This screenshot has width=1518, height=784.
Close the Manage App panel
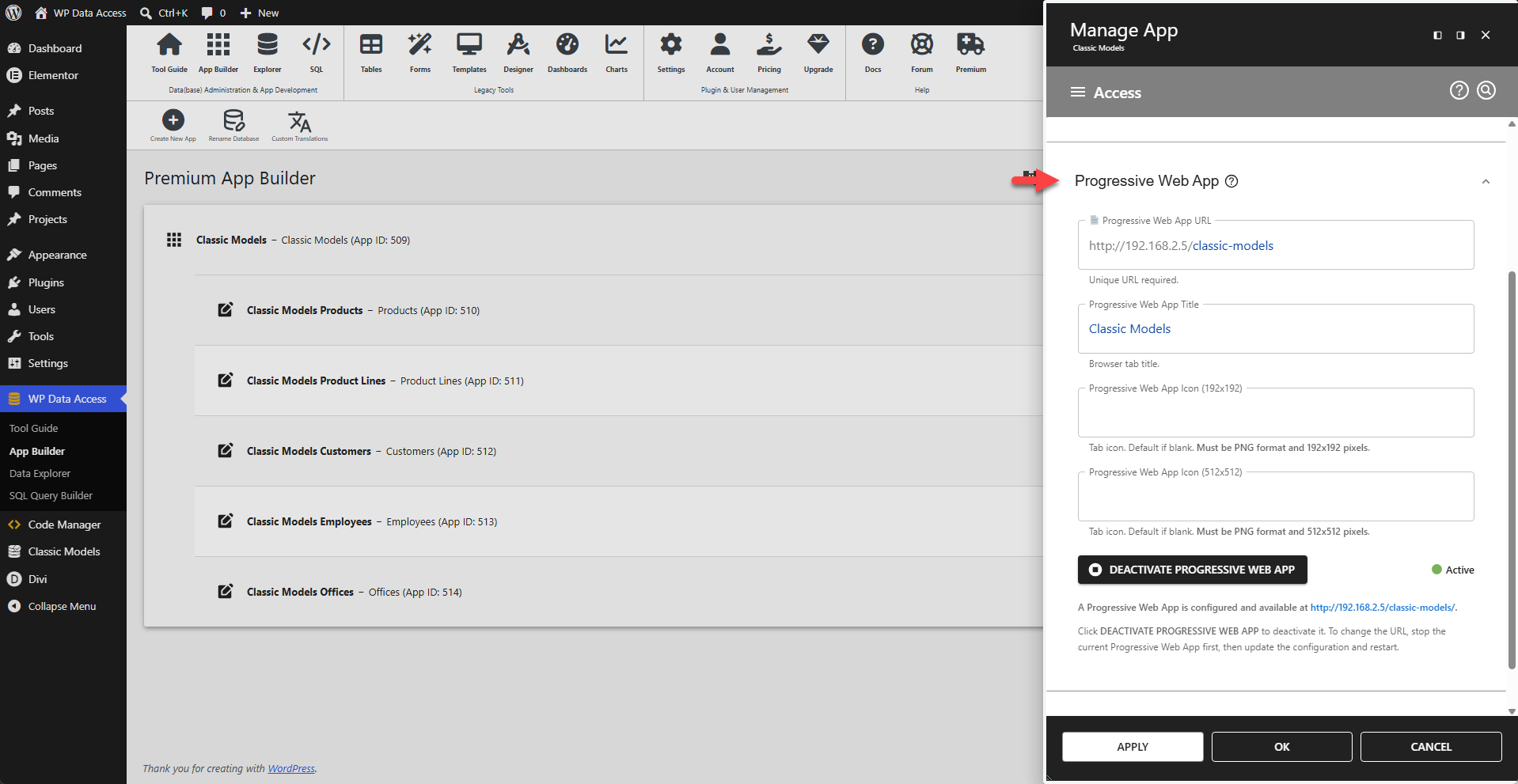[x=1486, y=35]
